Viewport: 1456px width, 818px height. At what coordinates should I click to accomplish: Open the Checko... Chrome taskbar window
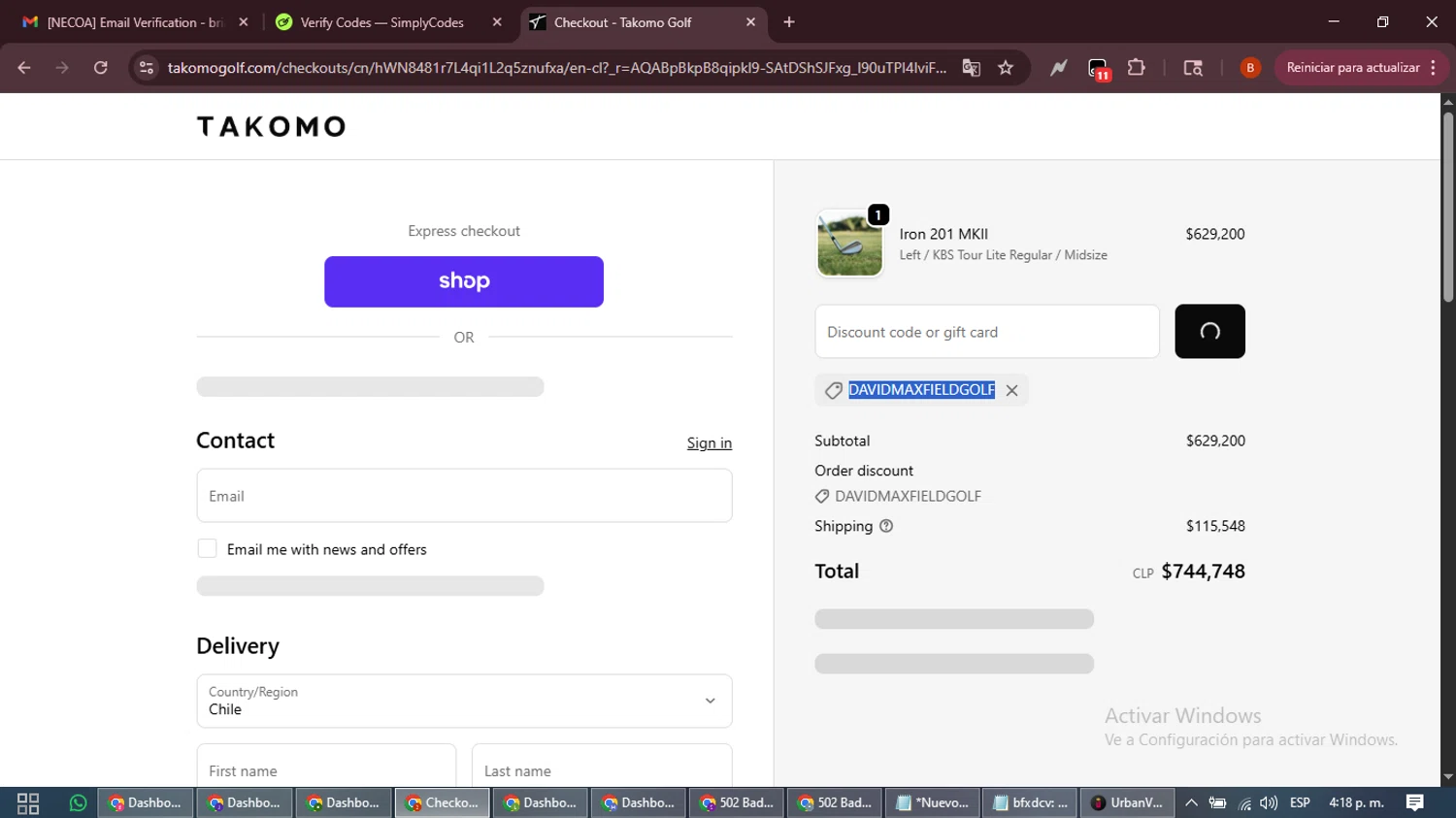pos(442,803)
